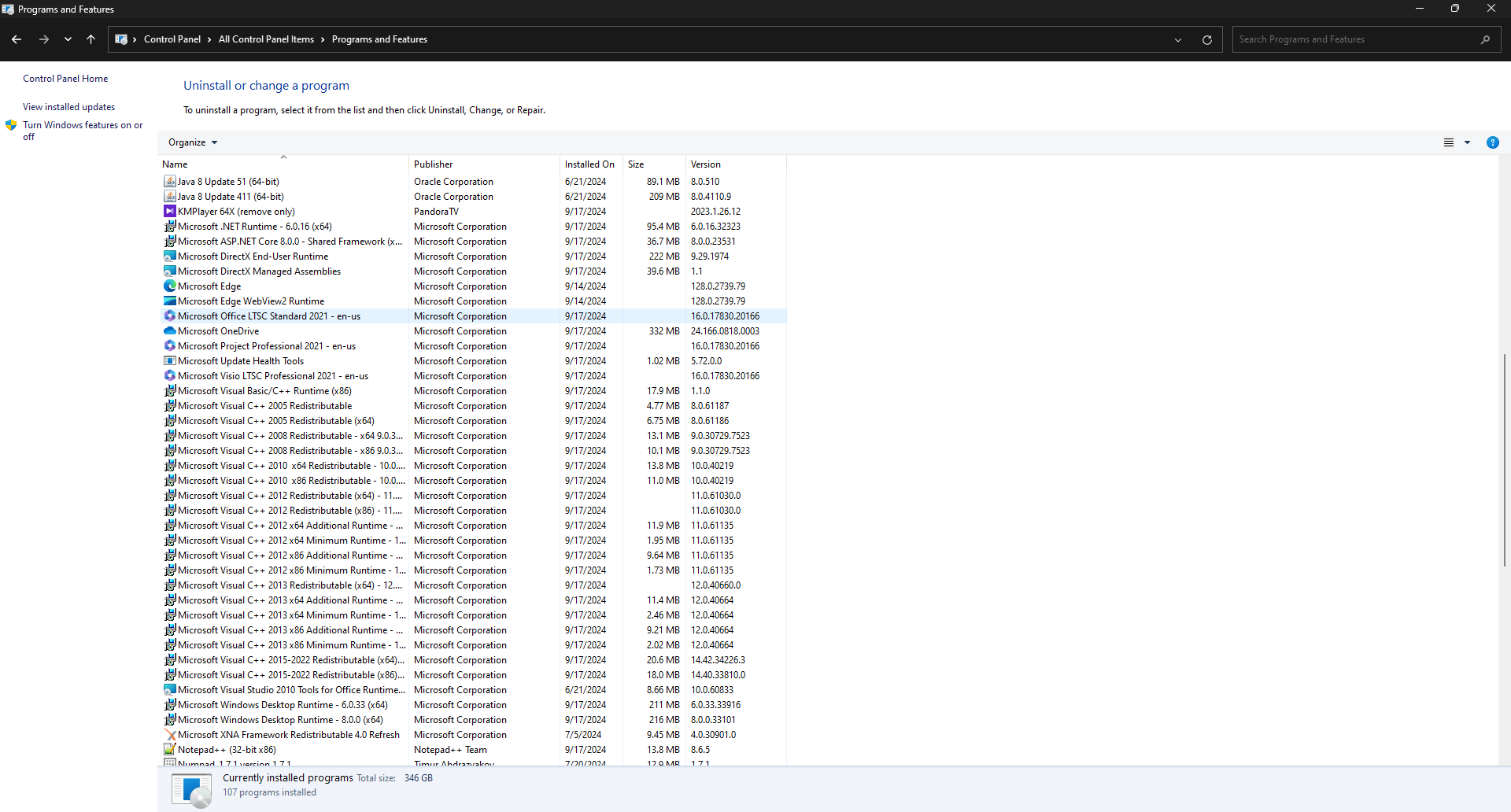Click the installed programs thumbnail in details pane
The width and height of the screenshot is (1511, 812).
pyautogui.click(x=191, y=789)
